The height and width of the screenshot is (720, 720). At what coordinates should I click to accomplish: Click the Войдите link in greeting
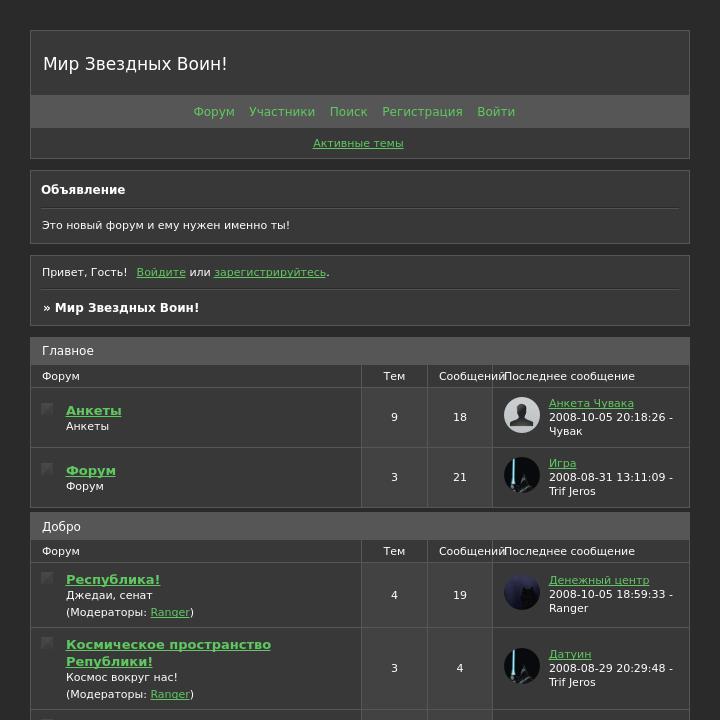click(161, 272)
